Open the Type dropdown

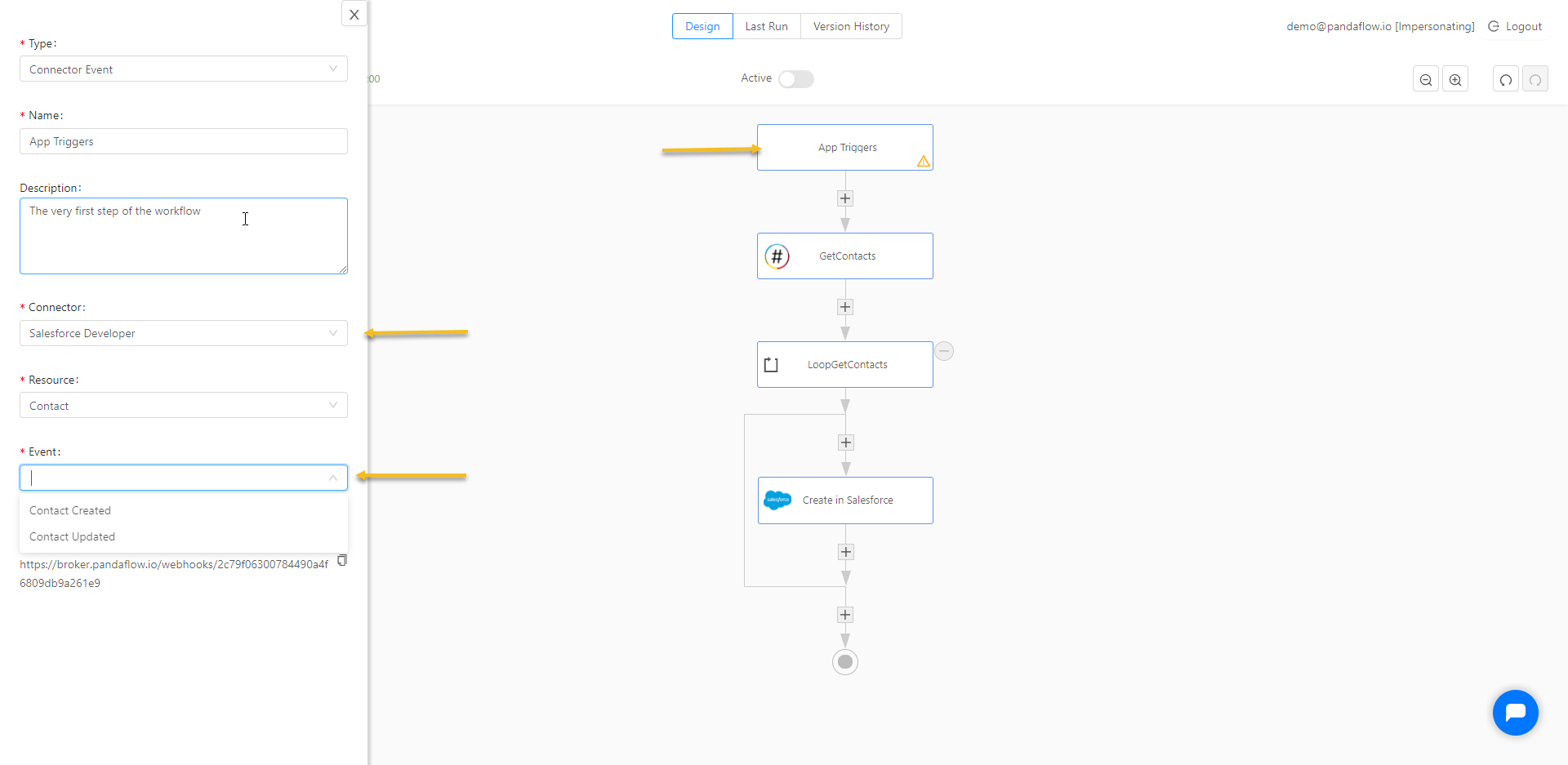(x=184, y=69)
